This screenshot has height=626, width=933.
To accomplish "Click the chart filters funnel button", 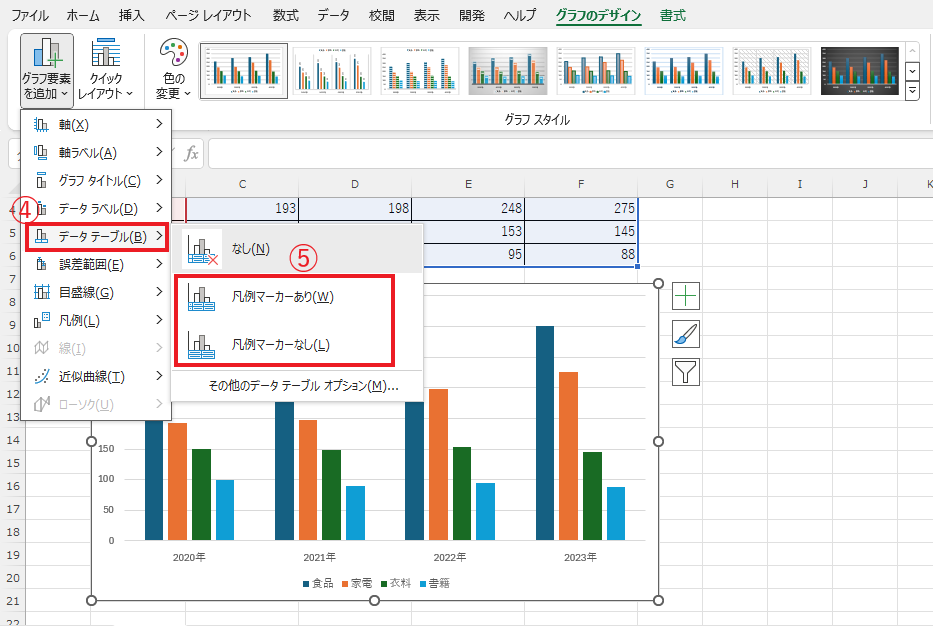I will (x=686, y=373).
